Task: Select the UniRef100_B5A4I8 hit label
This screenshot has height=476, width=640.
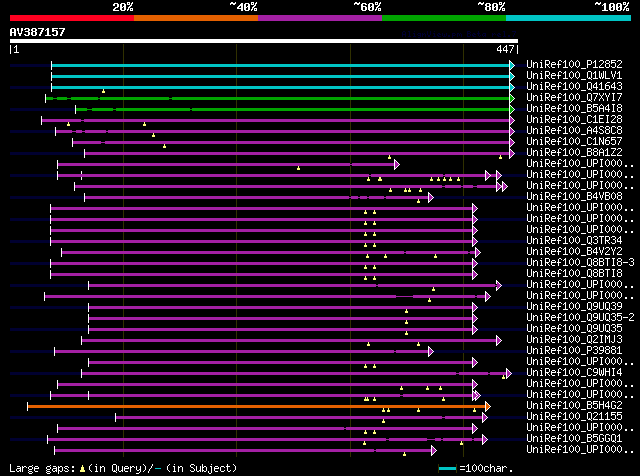Action: coord(574,109)
